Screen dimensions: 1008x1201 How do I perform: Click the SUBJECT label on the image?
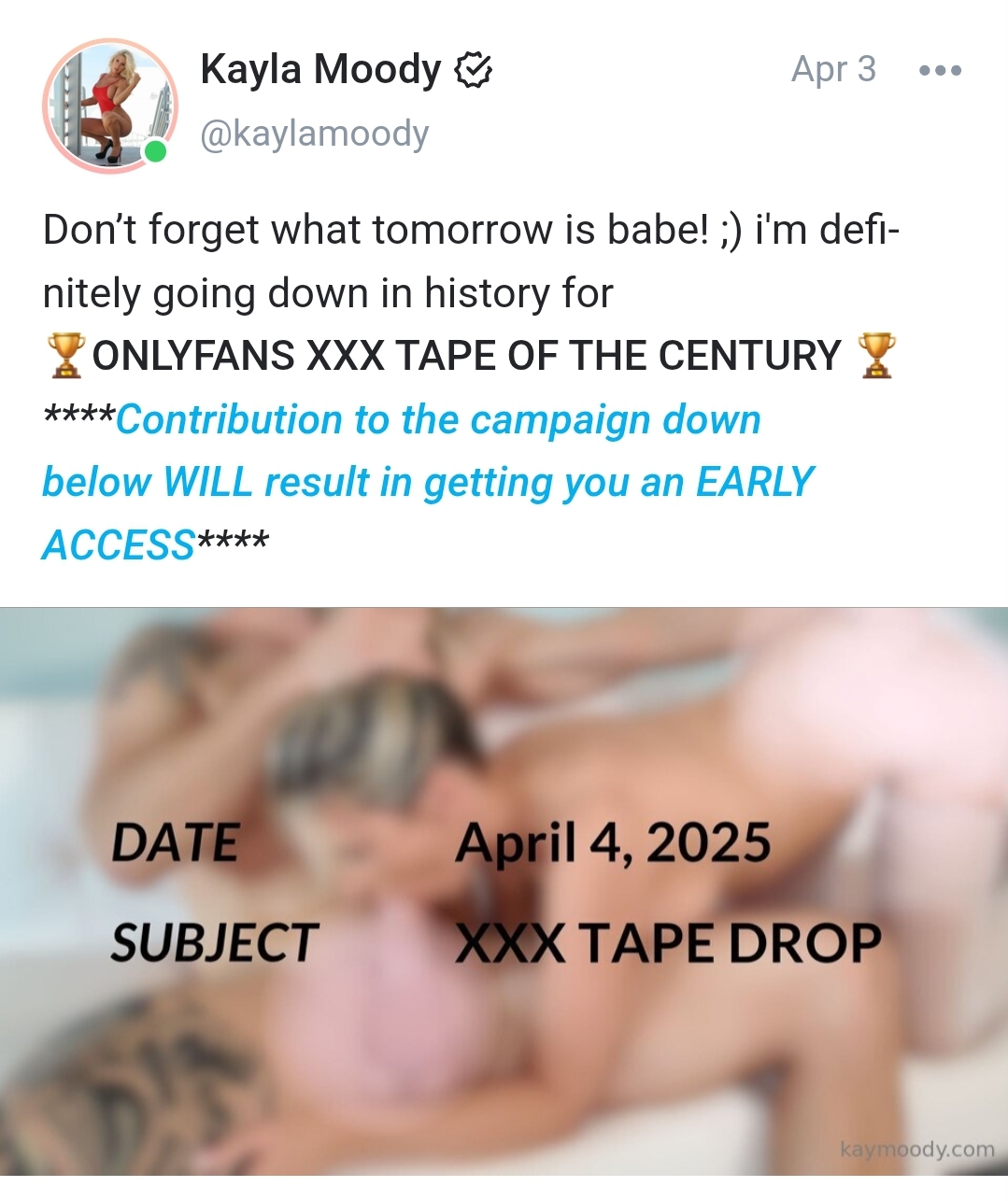(x=215, y=942)
